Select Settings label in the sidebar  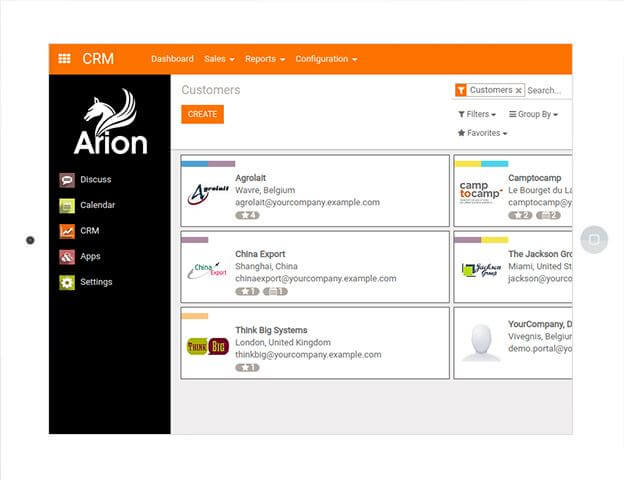[96, 282]
